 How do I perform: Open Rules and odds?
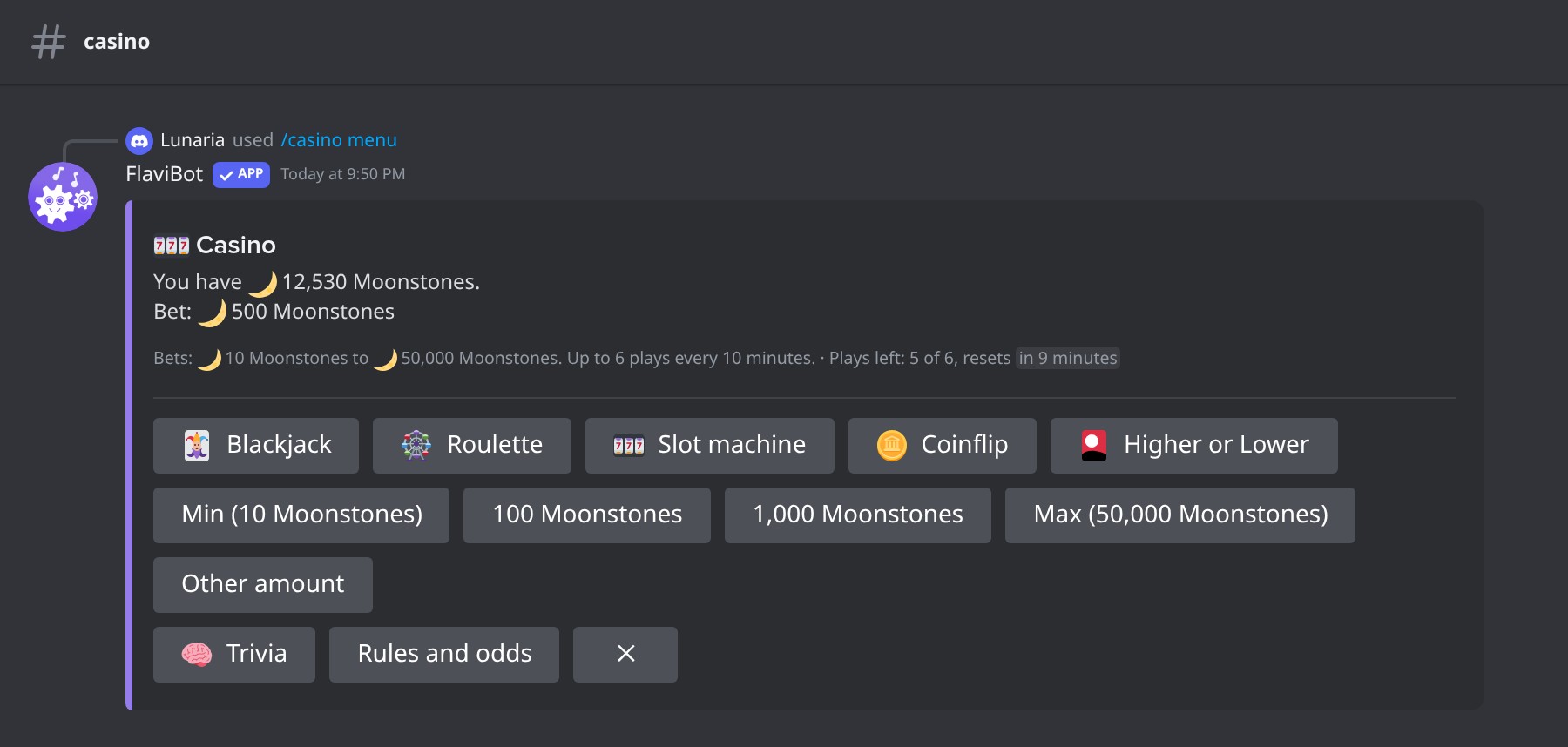click(444, 655)
